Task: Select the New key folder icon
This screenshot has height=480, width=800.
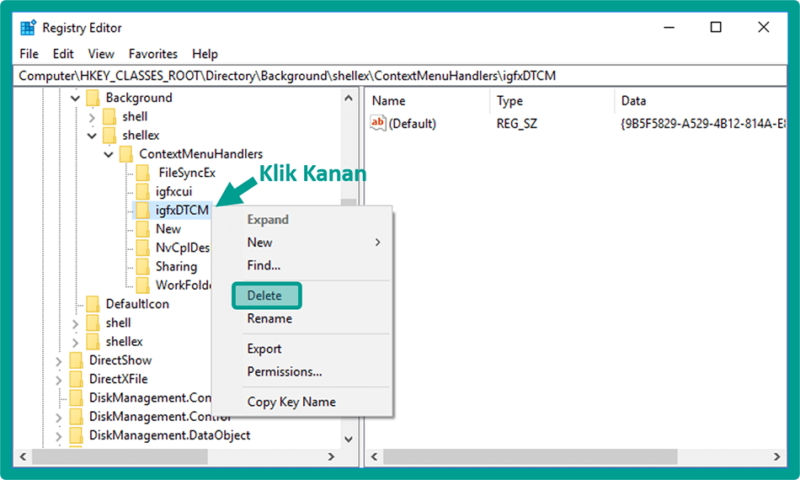Action: 142,229
